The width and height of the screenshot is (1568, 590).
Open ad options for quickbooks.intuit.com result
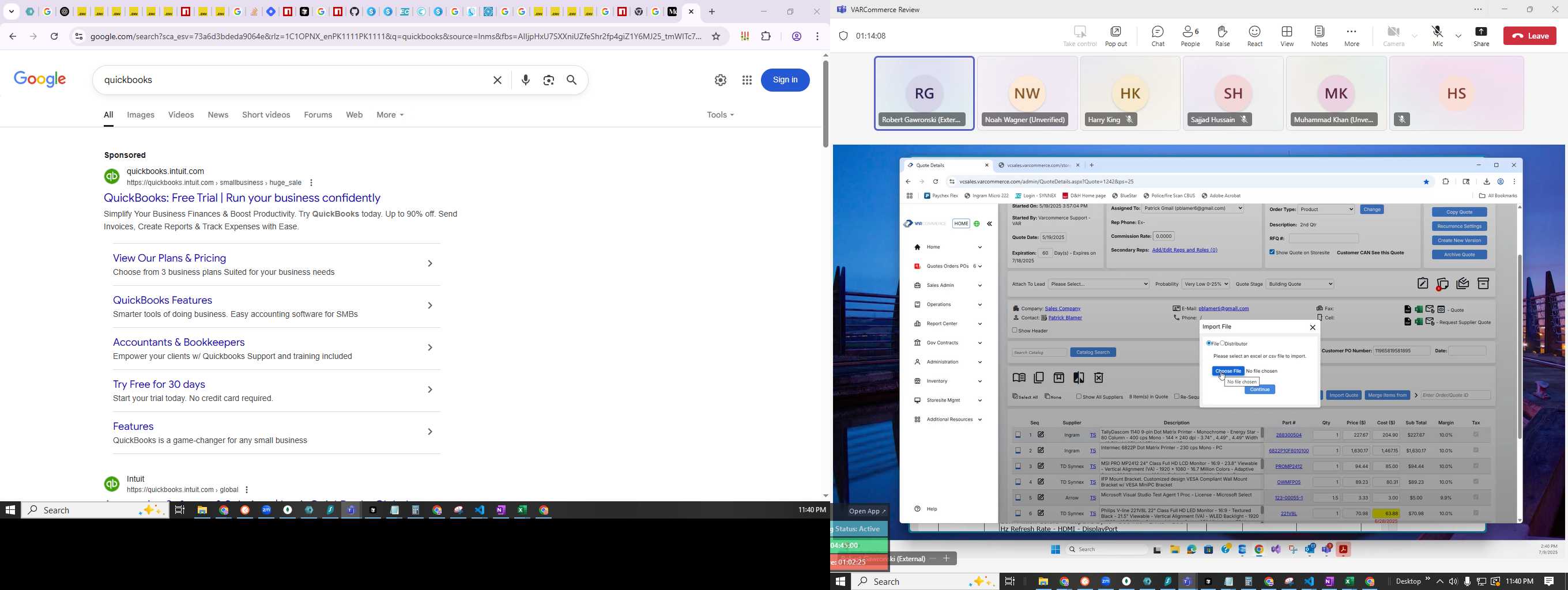point(311,183)
